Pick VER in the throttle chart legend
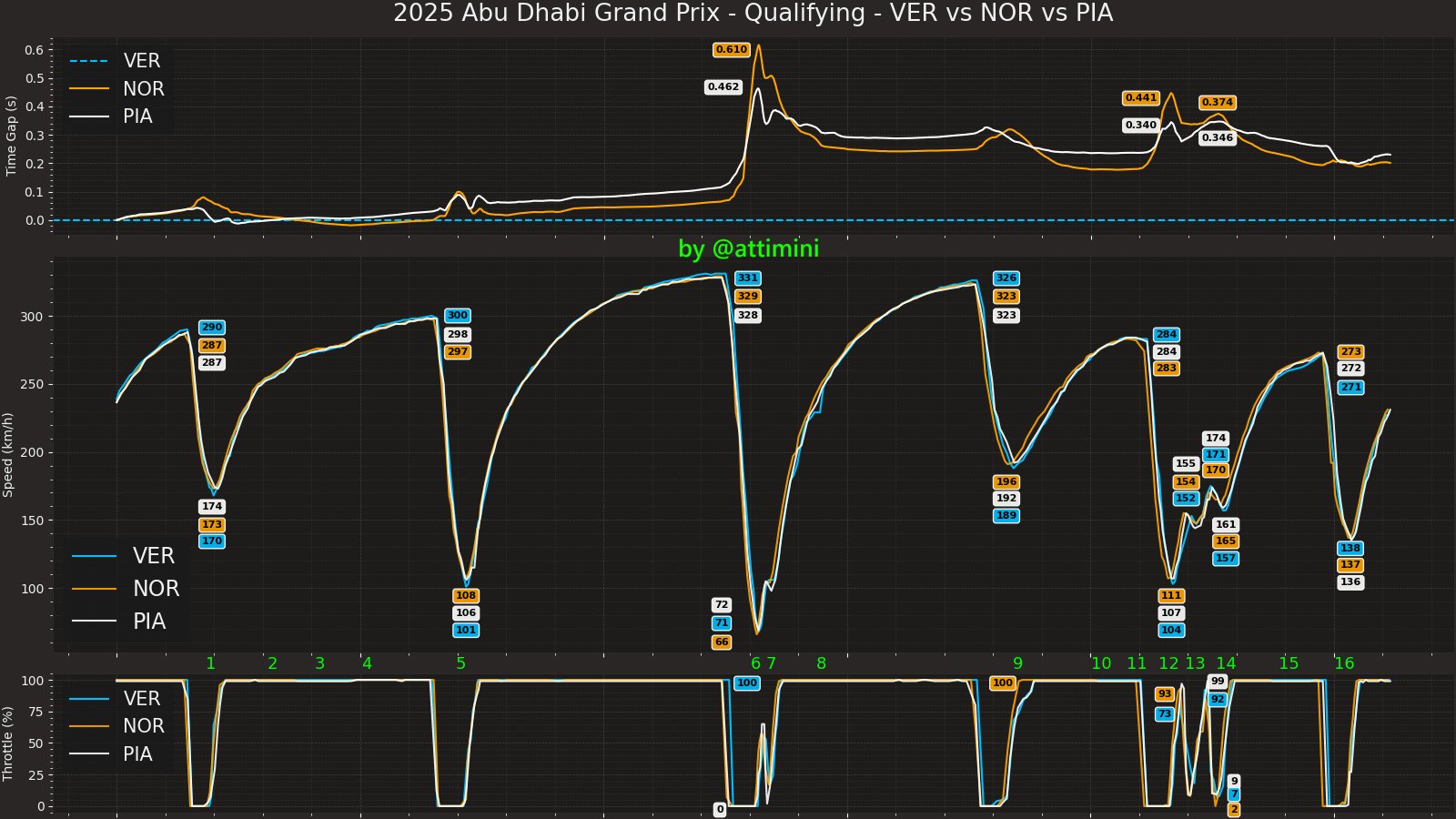This screenshot has height=819, width=1456. click(115, 698)
